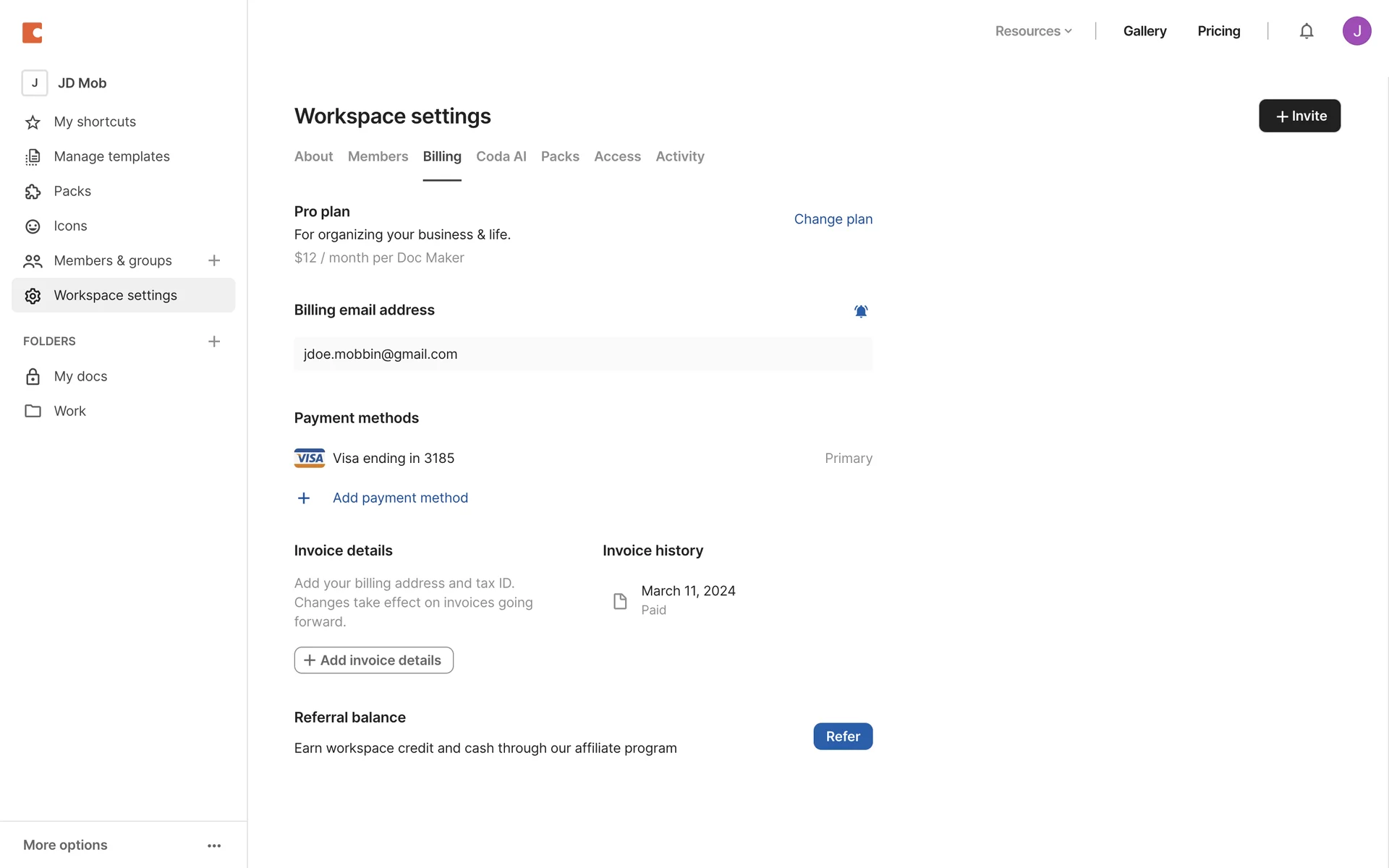Viewport: 1389px width, 868px height.
Task: Click the purple J user avatar
Action: (x=1356, y=31)
